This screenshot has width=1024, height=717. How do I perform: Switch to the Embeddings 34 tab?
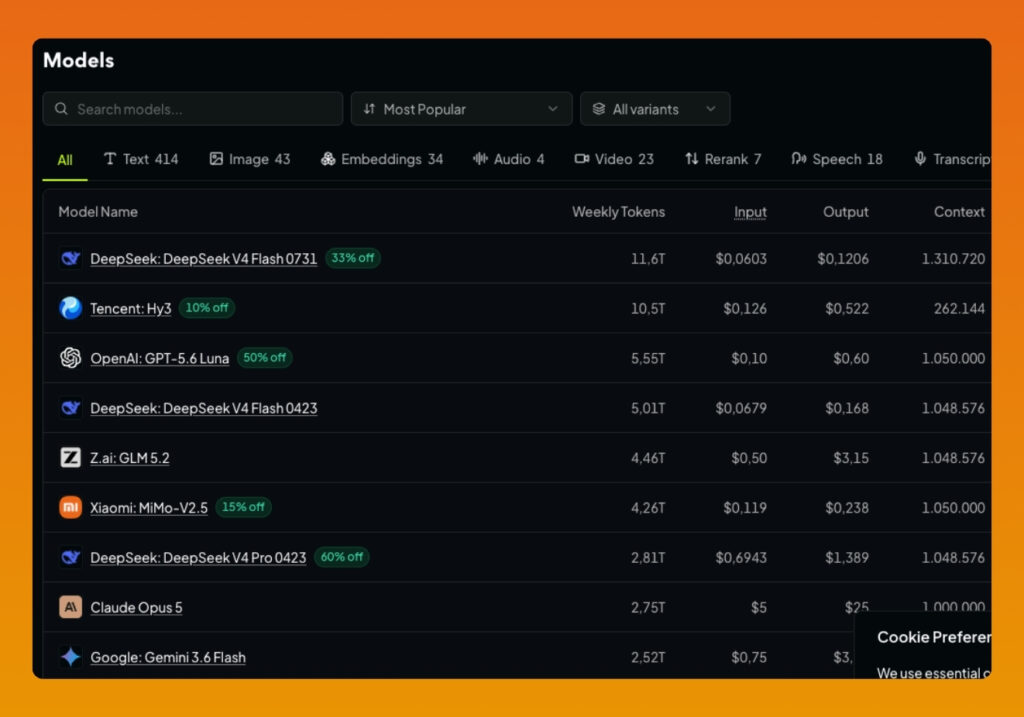coord(382,159)
